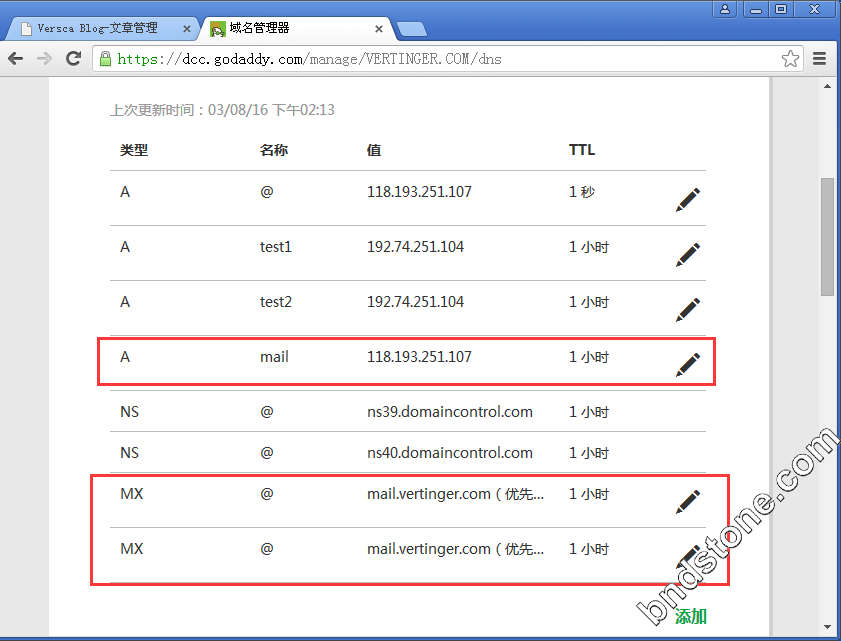
Task: Edit the test2 A record
Action: (688, 310)
